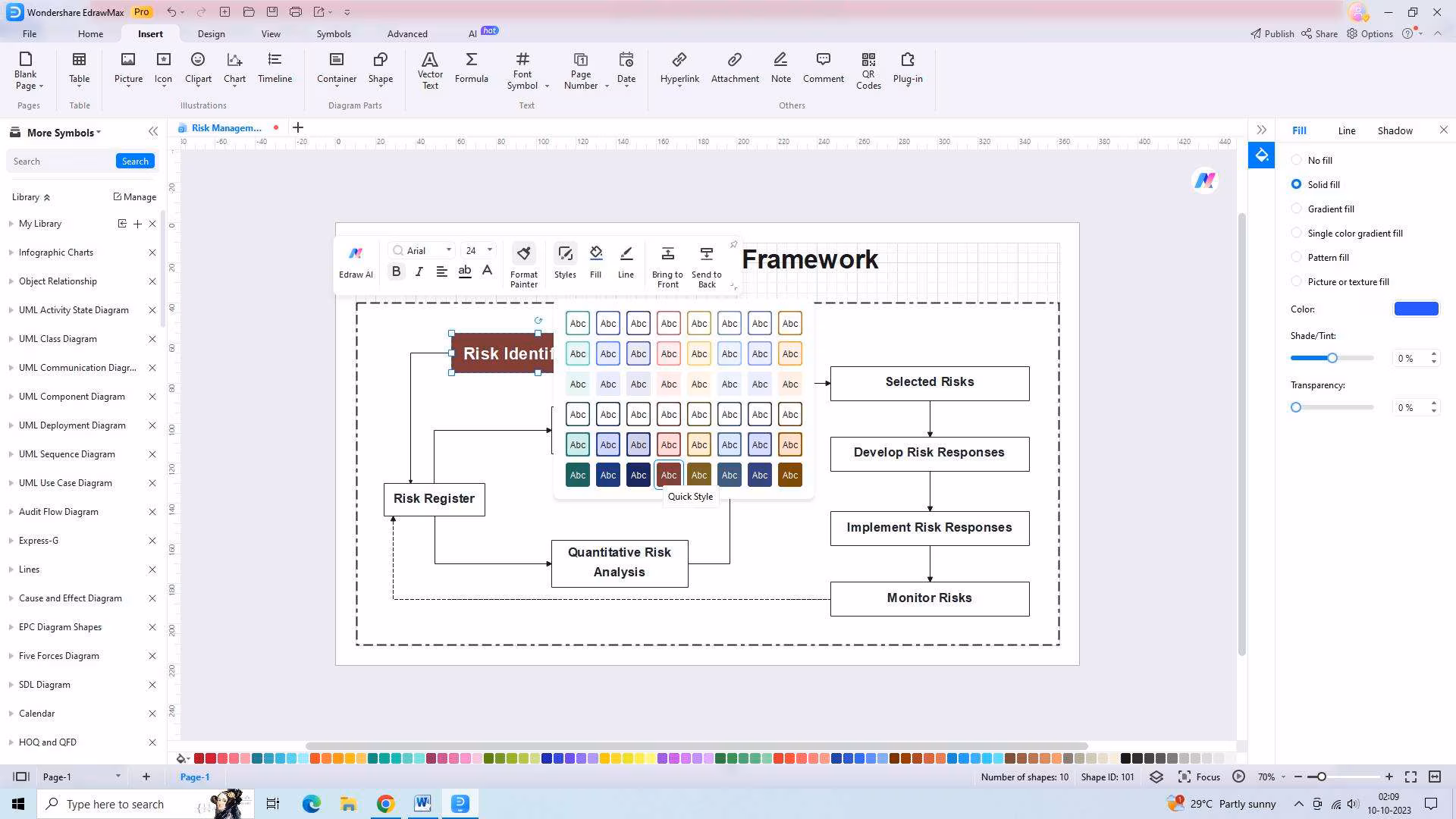Click Format Painter in floating toolbar
1456x819 pixels.
click(x=523, y=265)
